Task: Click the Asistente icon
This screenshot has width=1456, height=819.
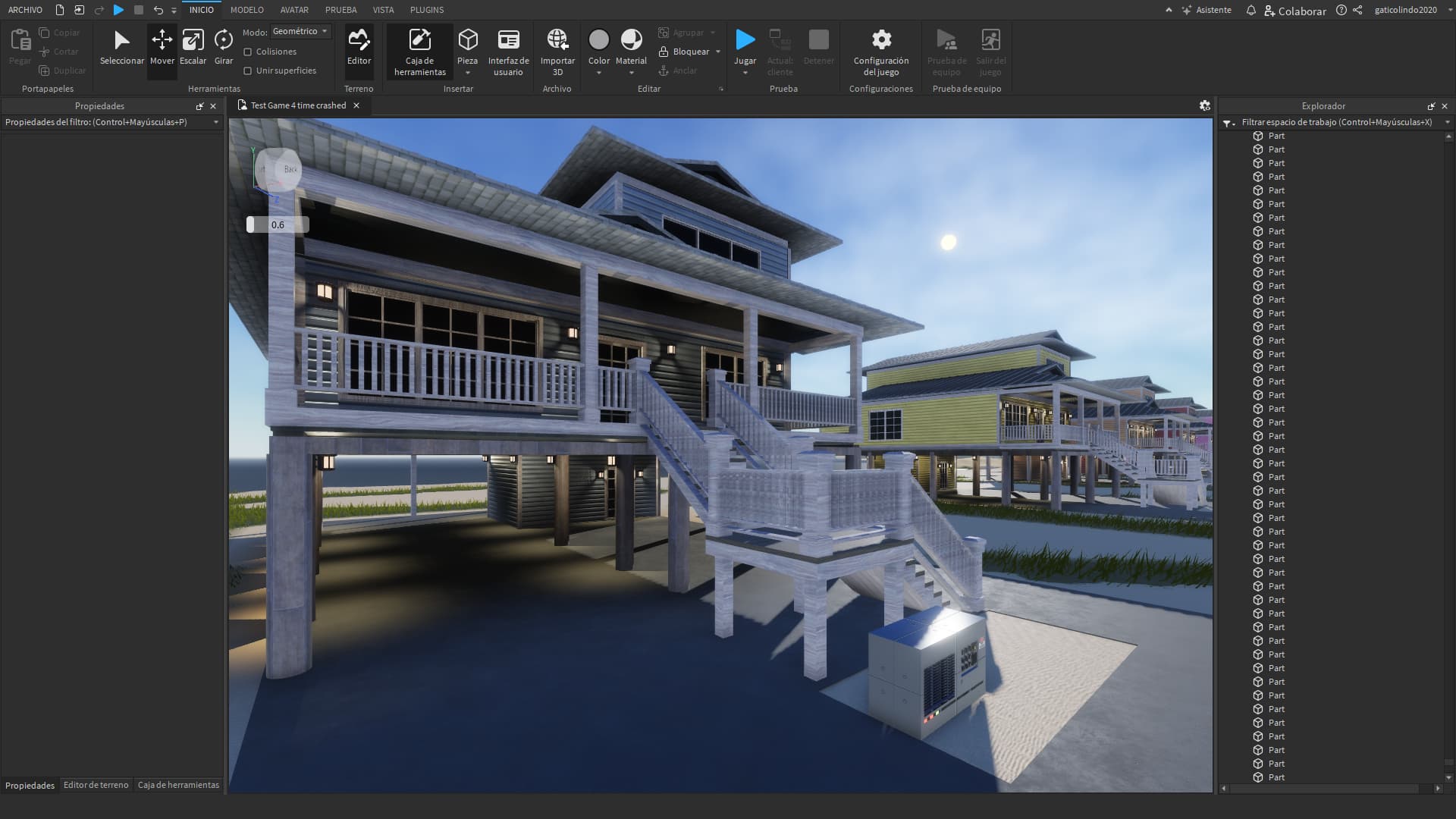Action: [x=1186, y=11]
